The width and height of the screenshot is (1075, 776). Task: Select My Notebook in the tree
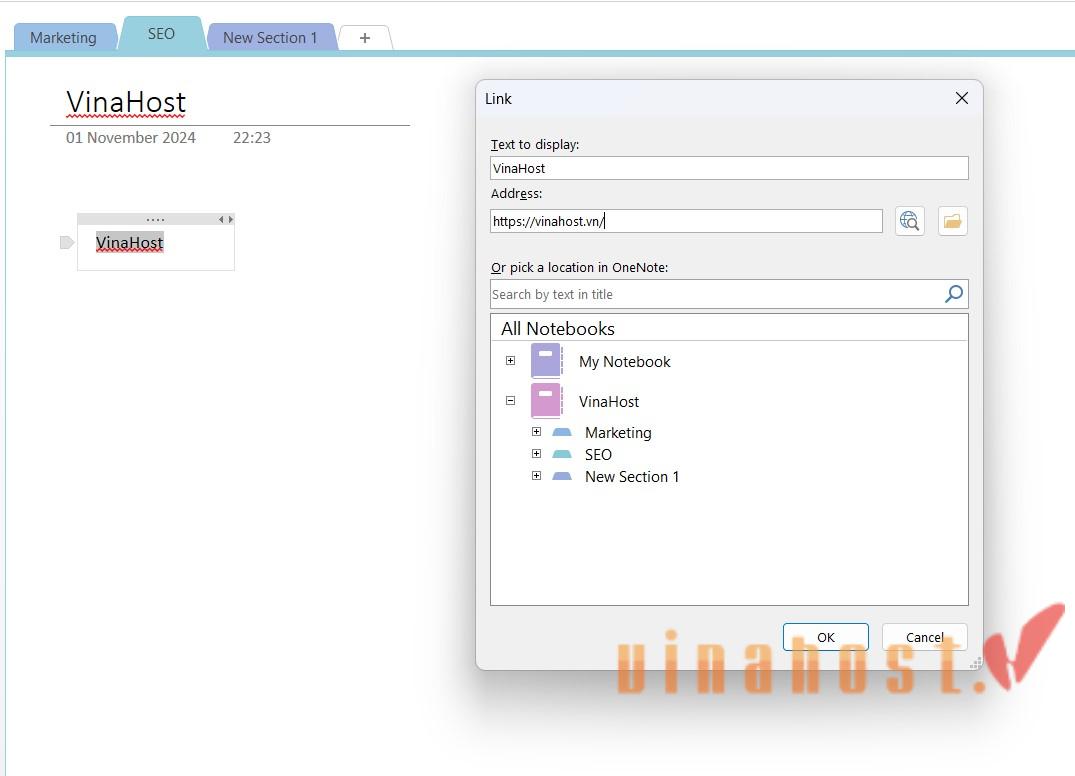pyautogui.click(x=625, y=362)
